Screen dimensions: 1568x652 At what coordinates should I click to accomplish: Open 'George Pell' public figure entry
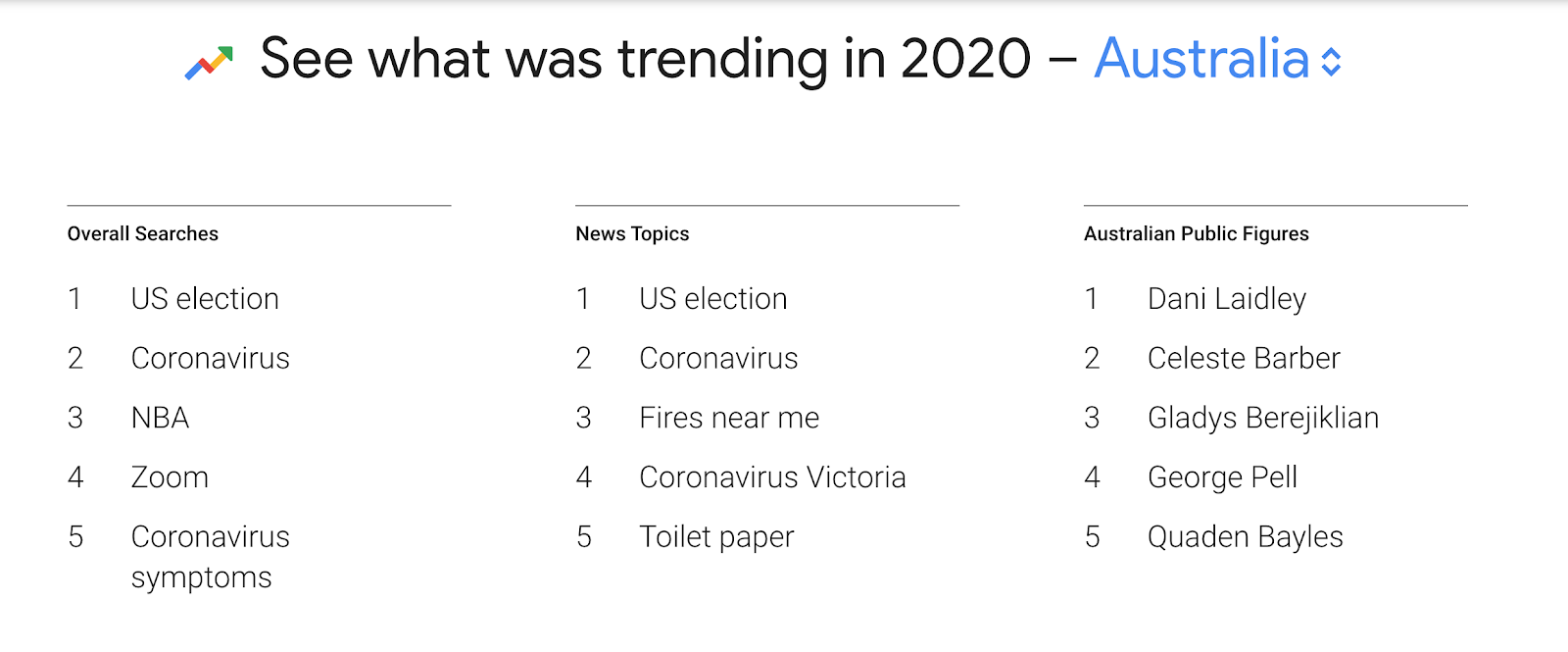(x=1222, y=477)
